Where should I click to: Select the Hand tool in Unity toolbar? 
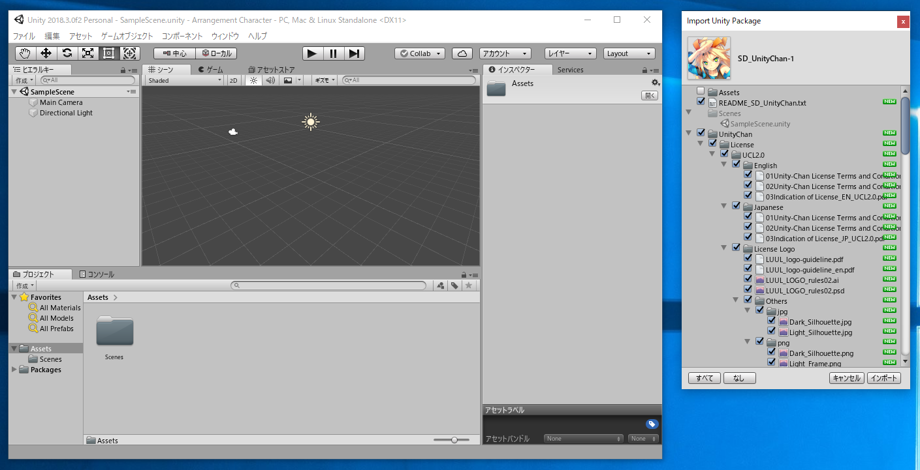tap(25, 53)
